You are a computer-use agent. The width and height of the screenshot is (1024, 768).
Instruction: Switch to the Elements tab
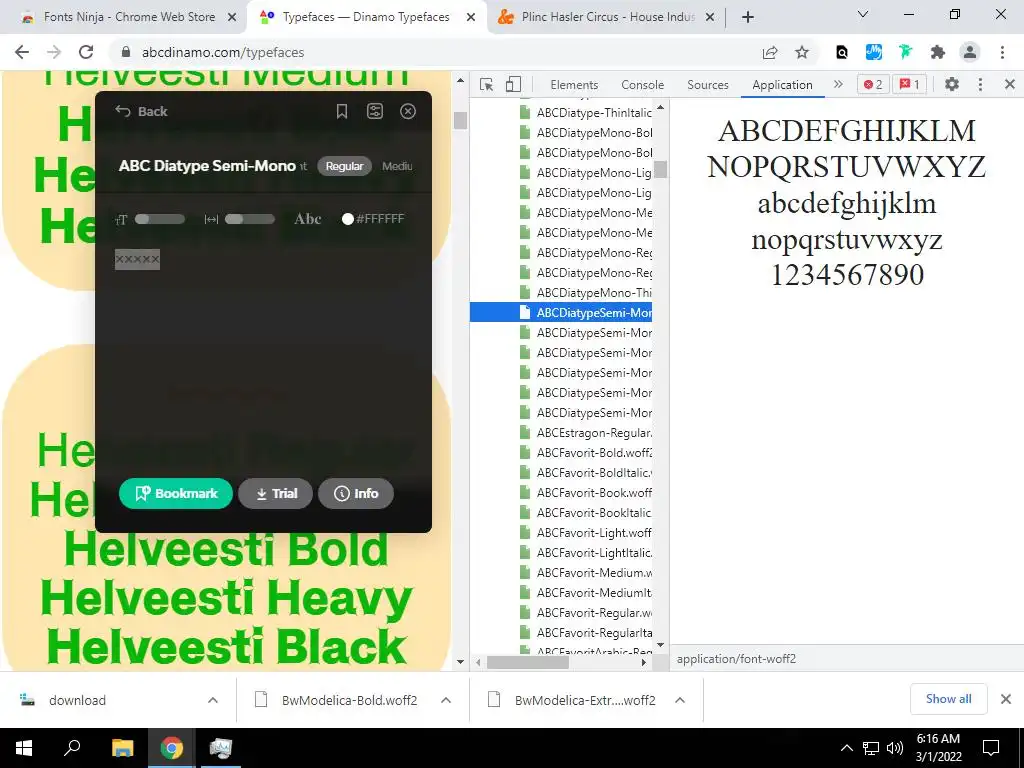click(574, 85)
